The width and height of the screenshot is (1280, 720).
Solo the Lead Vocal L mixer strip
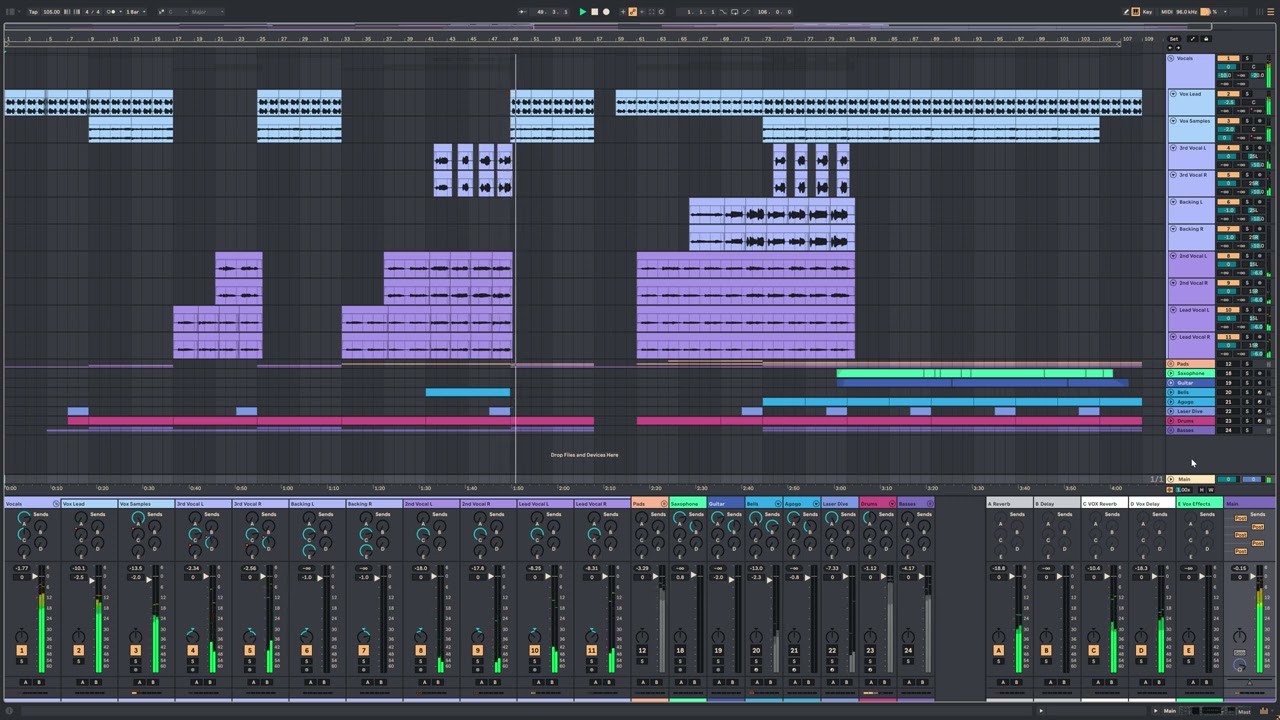534,661
